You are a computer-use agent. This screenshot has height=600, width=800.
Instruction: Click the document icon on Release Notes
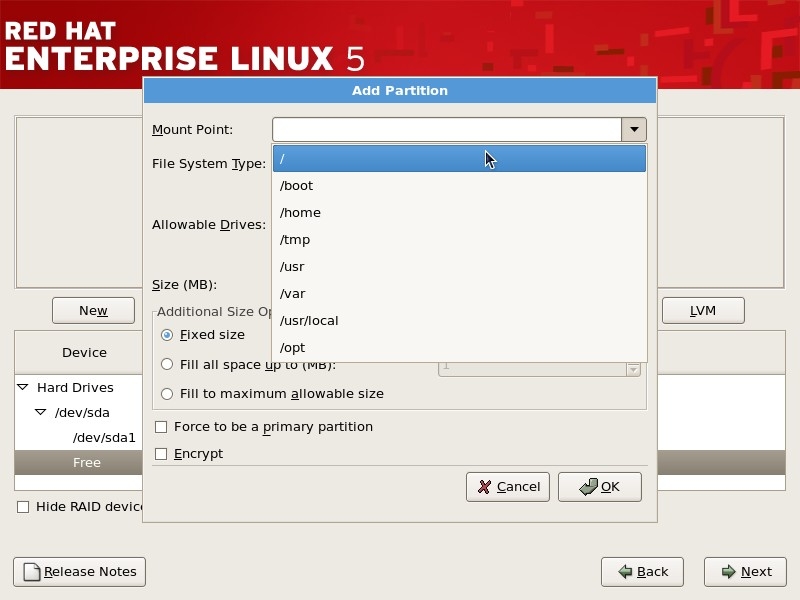tap(32, 572)
